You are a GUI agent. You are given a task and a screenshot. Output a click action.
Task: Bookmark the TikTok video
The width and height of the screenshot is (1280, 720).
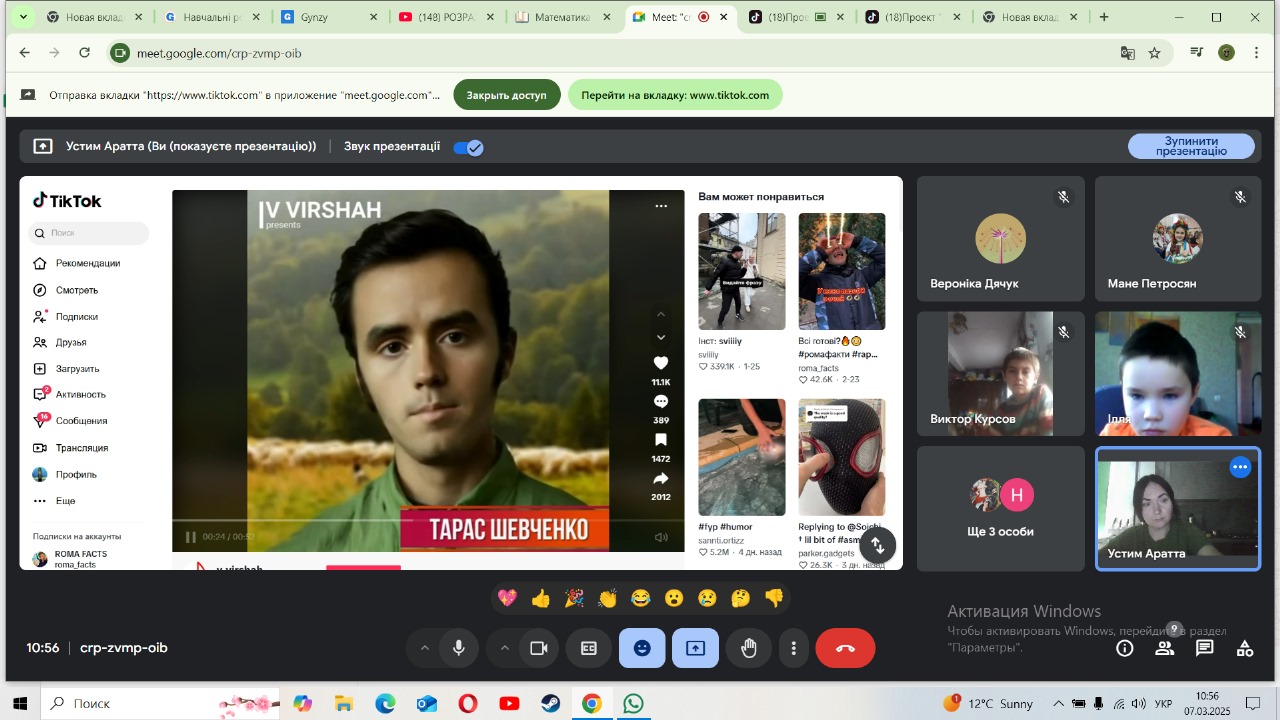click(x=660, y=440)
